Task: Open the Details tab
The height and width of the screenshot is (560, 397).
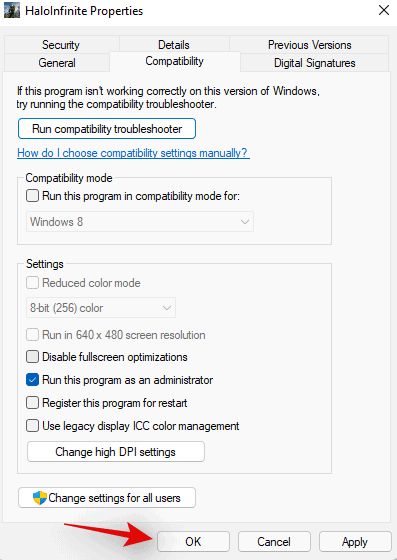Action: (x=174, y=45)
